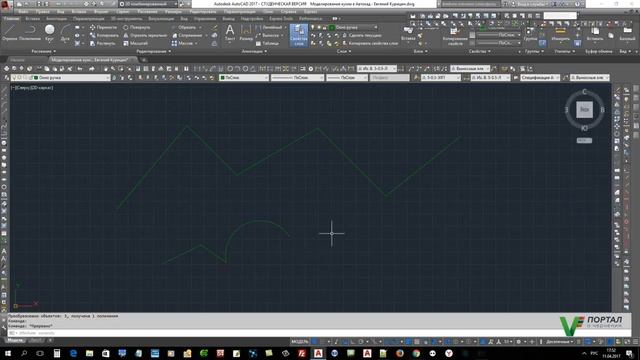
Task: Open Firefox from the taskbar
Action: tap(400, 353)
